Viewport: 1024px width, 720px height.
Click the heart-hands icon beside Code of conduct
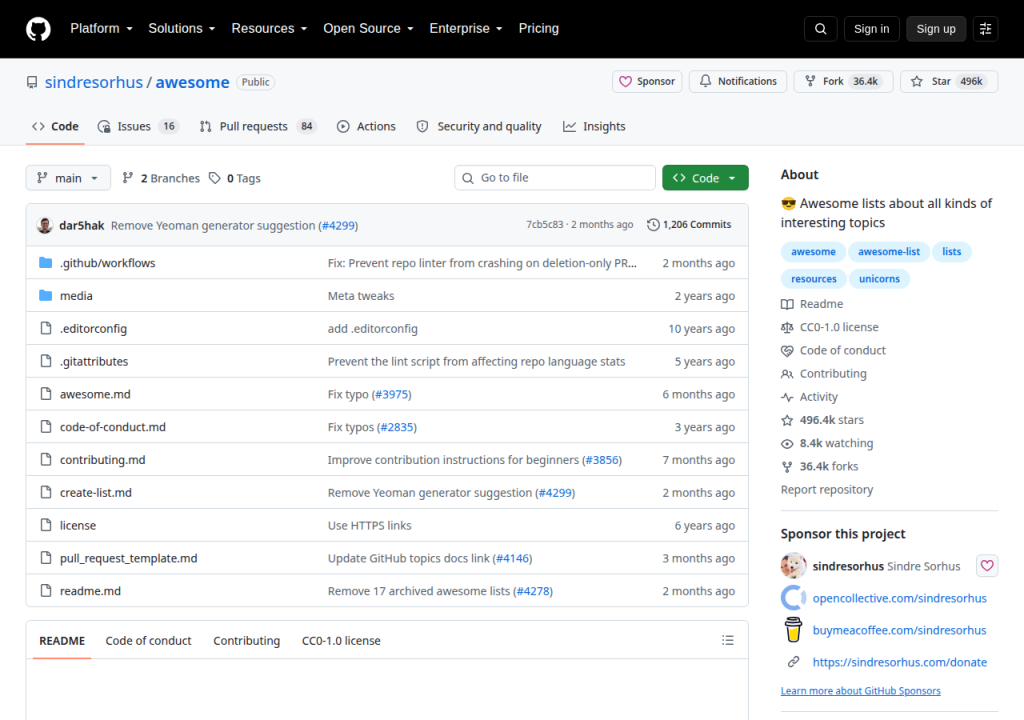787,351
